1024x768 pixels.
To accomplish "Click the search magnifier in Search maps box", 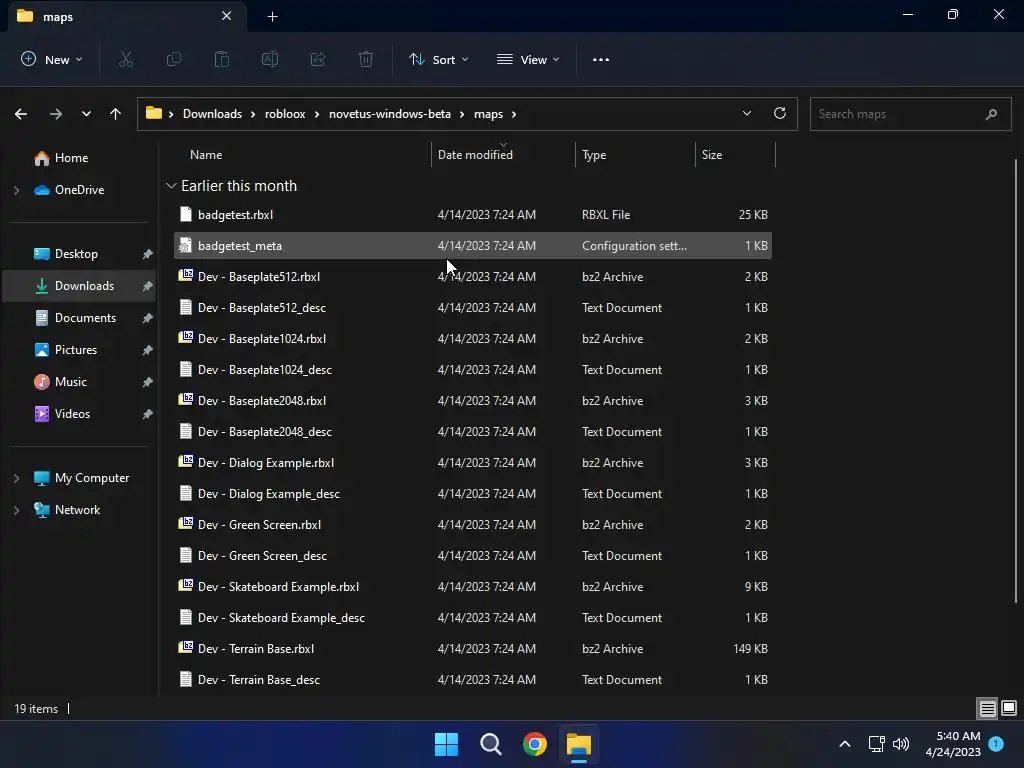I will click(x=991, y=114).
